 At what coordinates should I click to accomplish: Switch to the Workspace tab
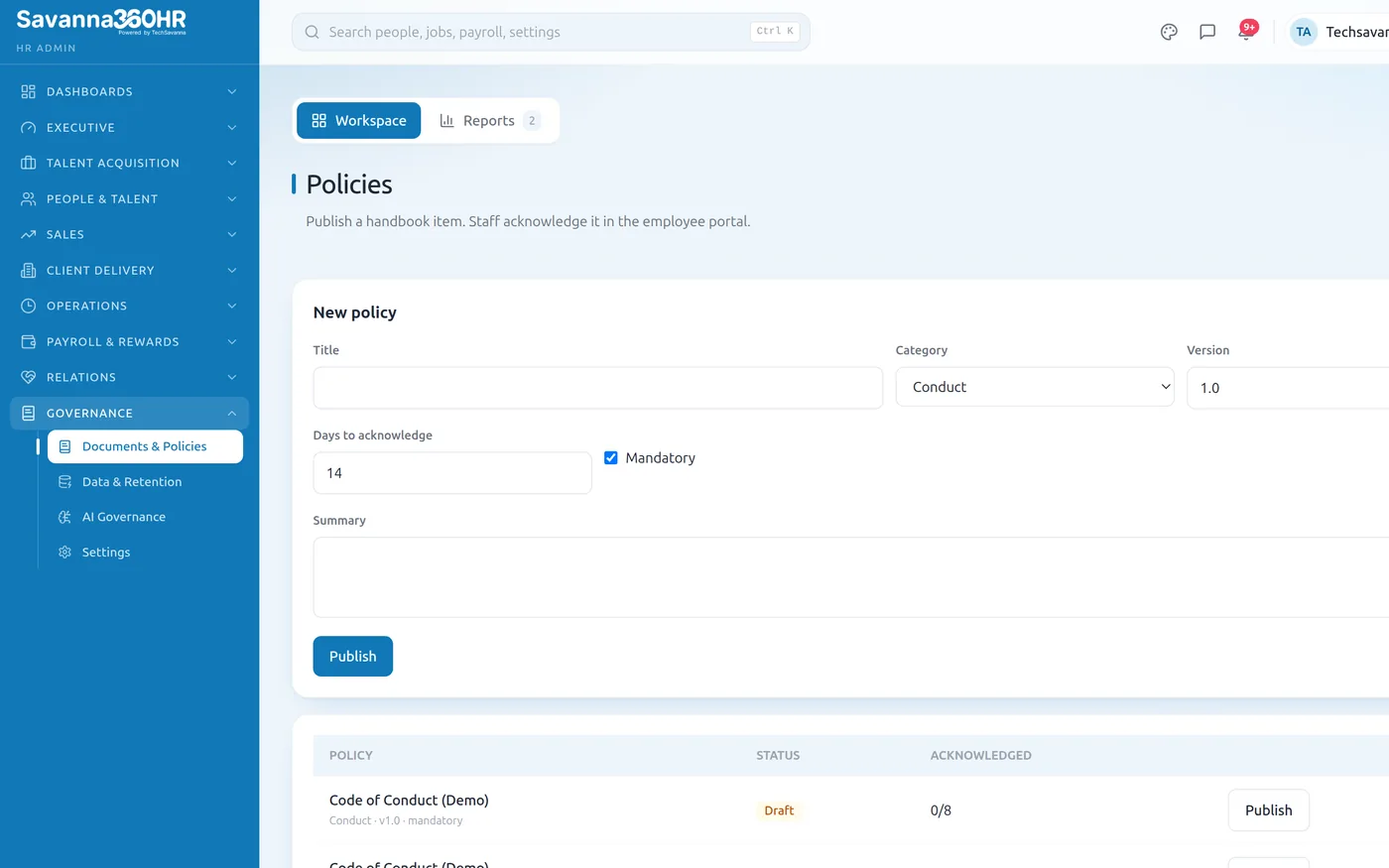tap(359, 120)
